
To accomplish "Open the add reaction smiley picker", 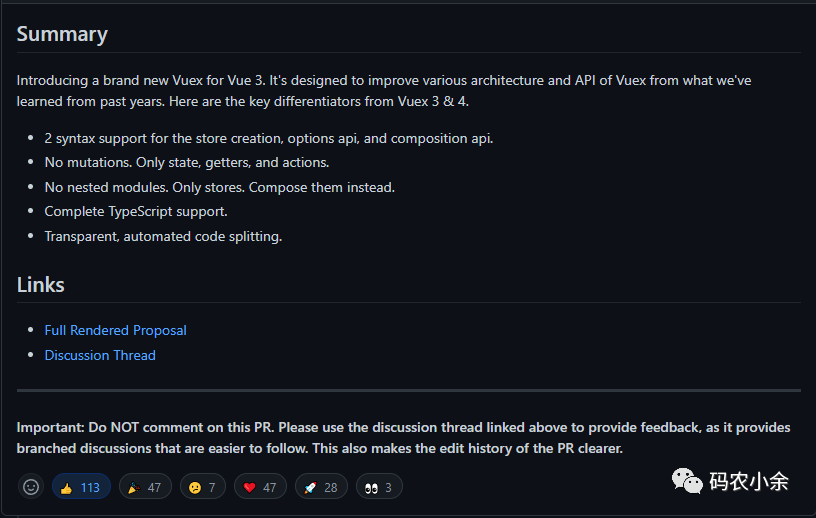I will [31, 487].
